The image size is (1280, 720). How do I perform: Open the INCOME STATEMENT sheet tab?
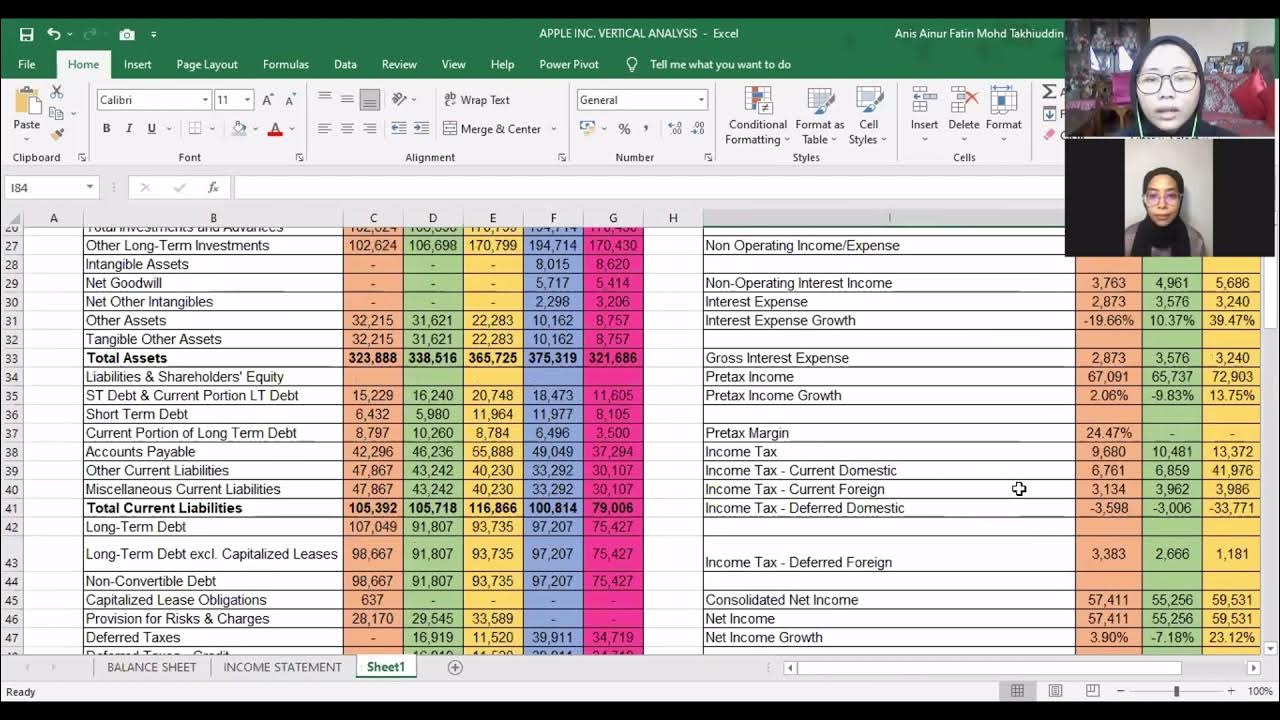(282, 667)
